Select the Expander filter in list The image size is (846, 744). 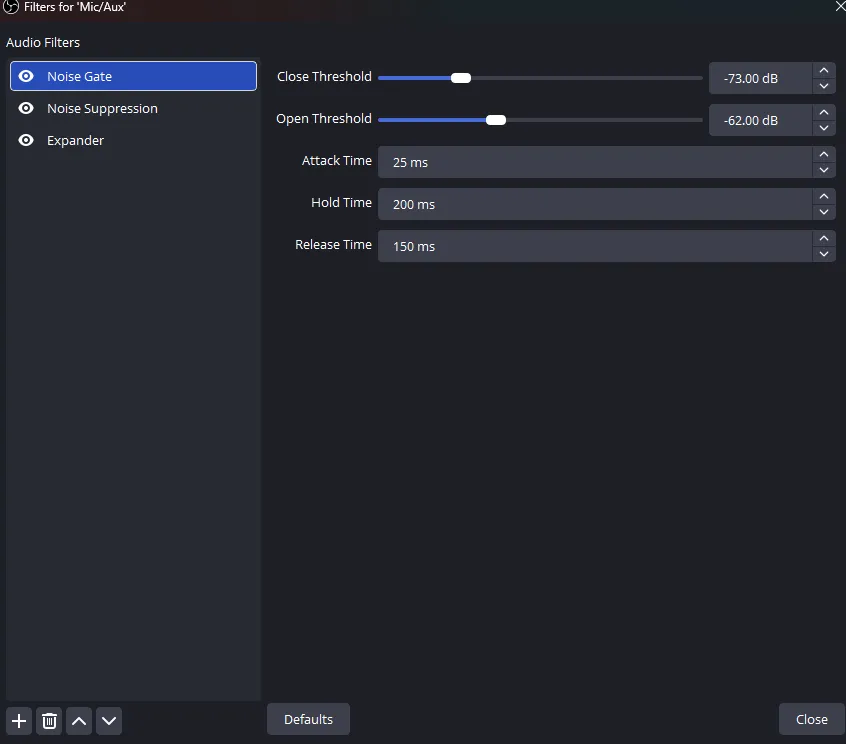[x=75, y=140]
